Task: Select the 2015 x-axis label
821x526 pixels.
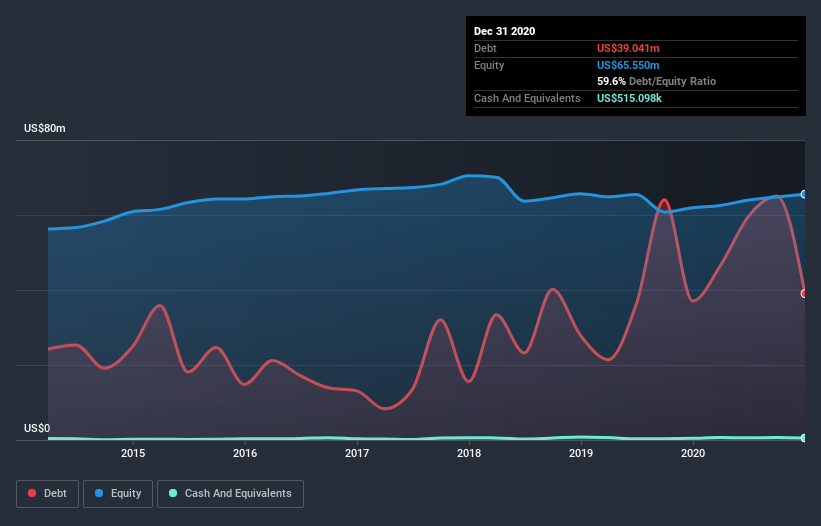Action: point(133,453)
